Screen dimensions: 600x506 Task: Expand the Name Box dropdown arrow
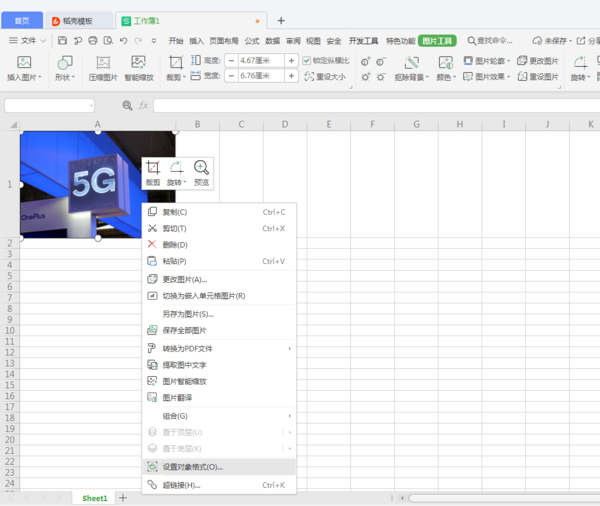[x=91, y=105]
